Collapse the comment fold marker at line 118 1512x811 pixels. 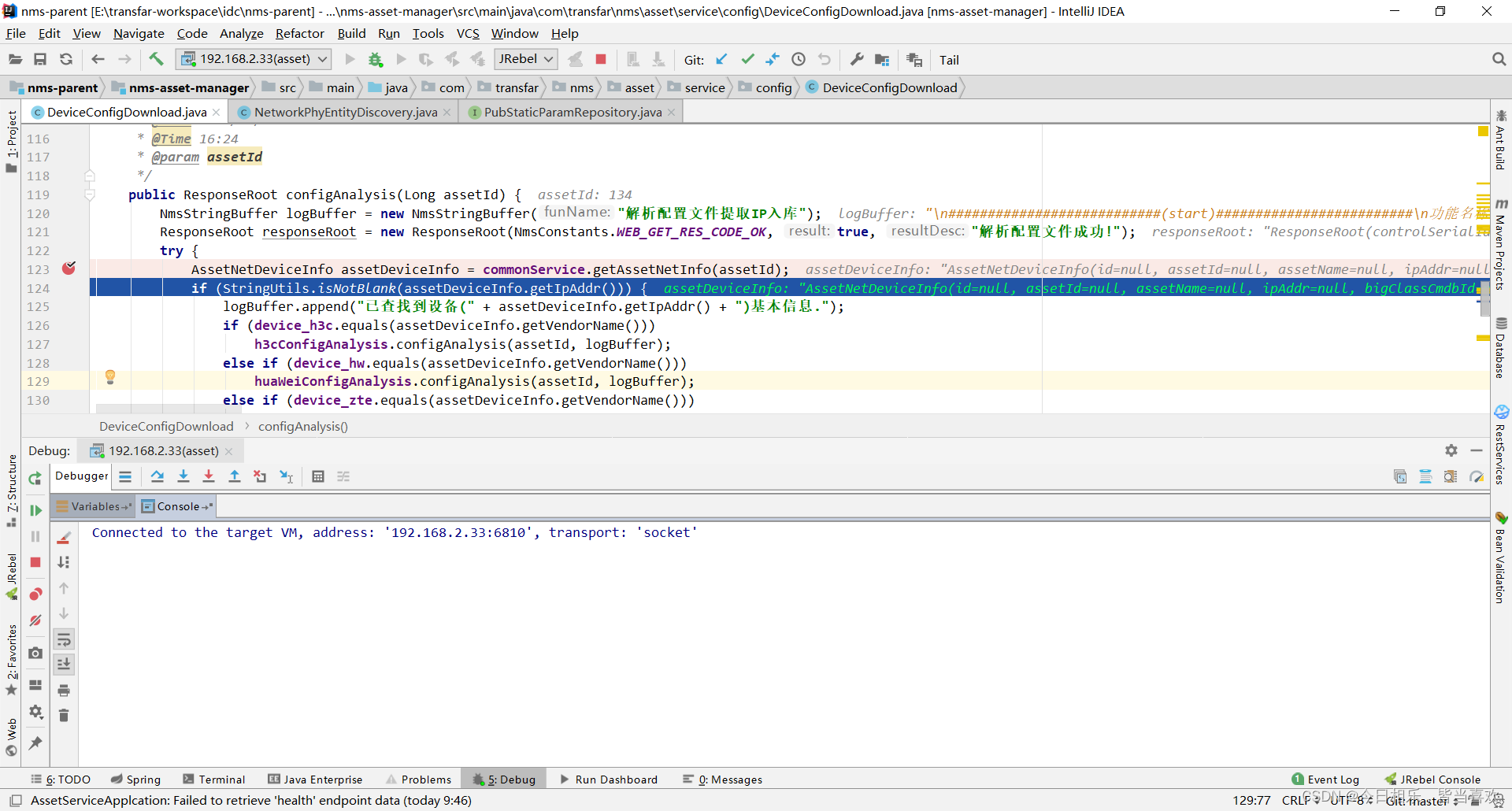tap(90, 176)
